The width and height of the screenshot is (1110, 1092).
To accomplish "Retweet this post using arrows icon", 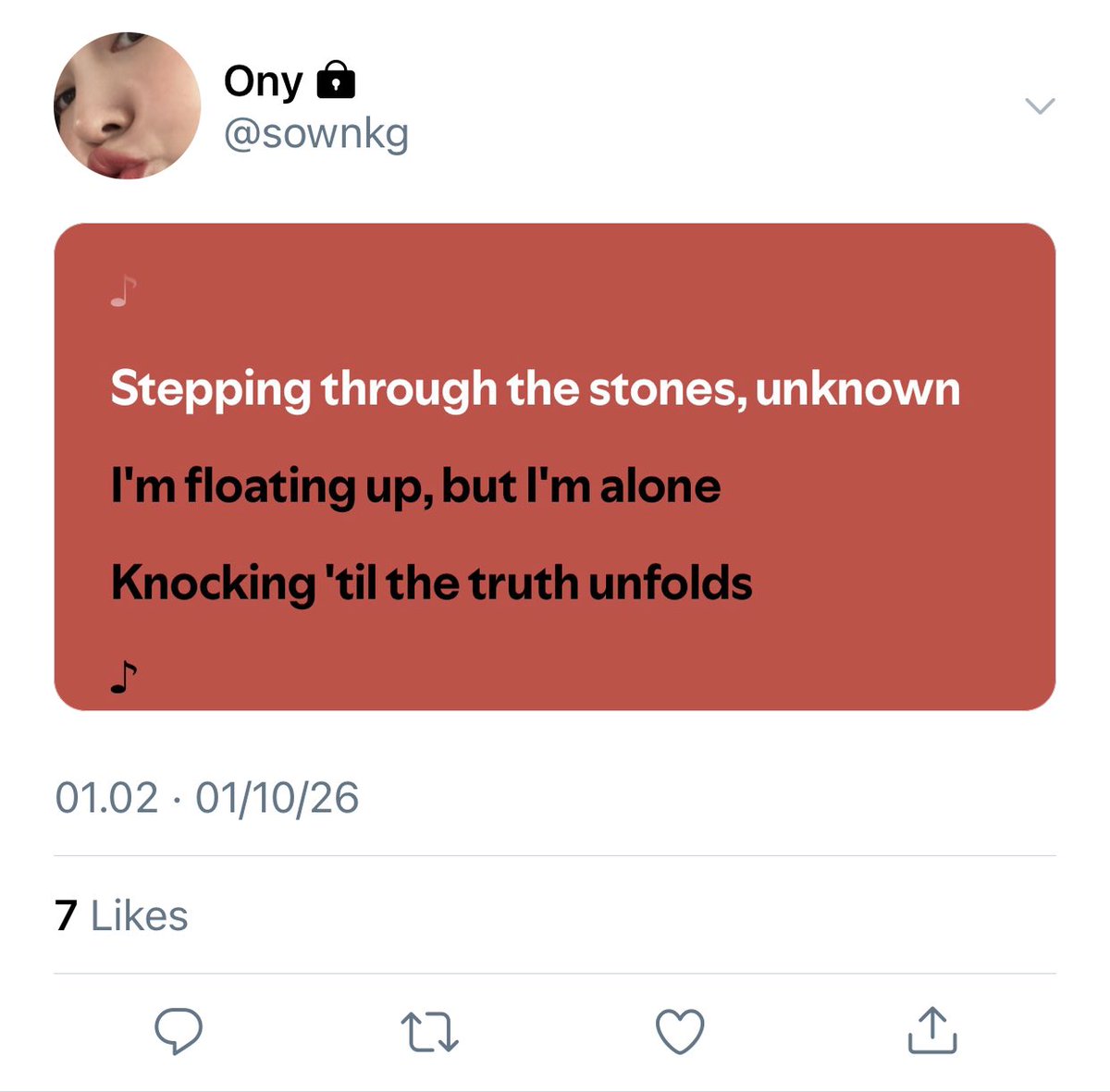I will (x=429, y=1033).
